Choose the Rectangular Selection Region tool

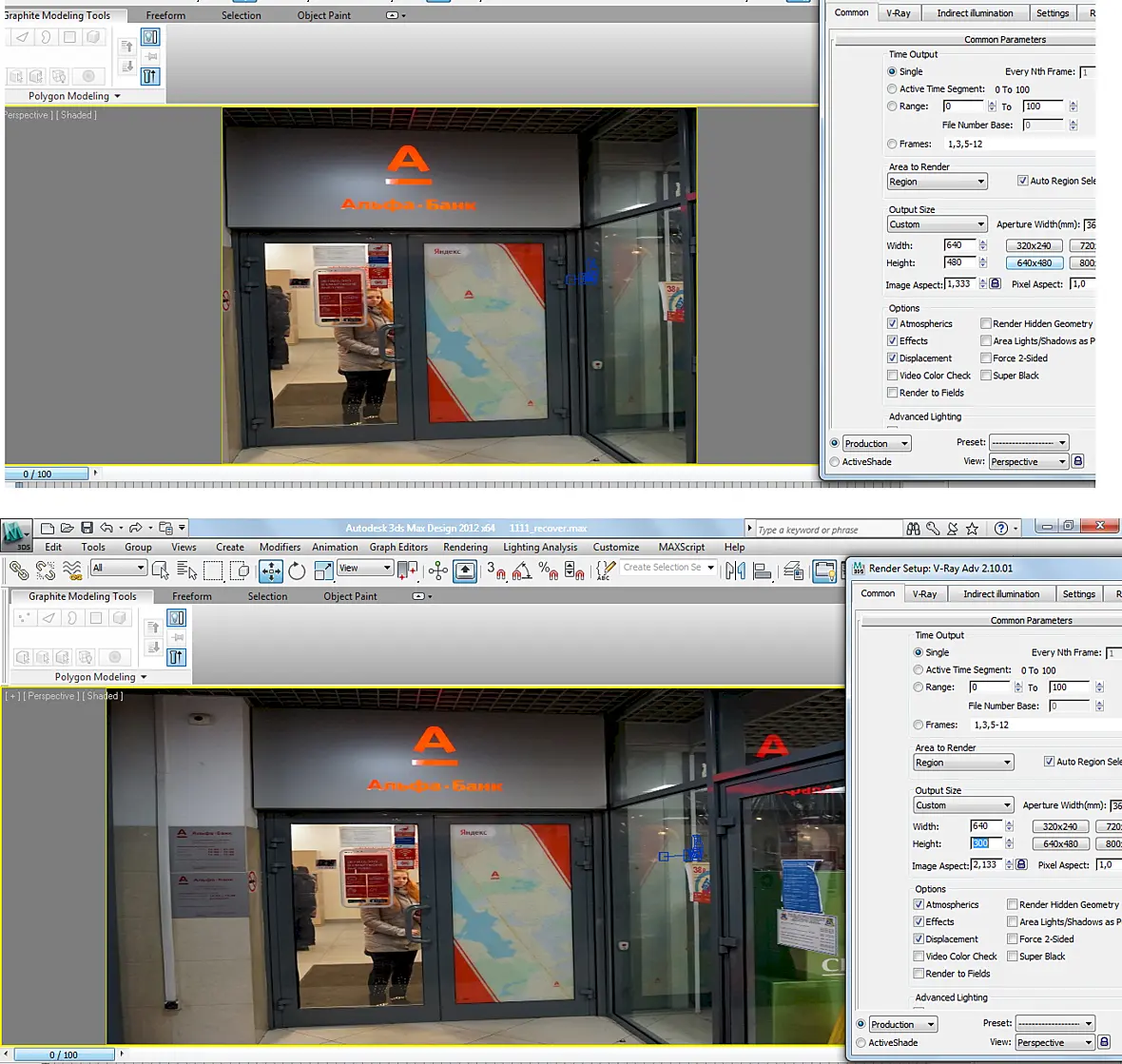click(213, 571)
